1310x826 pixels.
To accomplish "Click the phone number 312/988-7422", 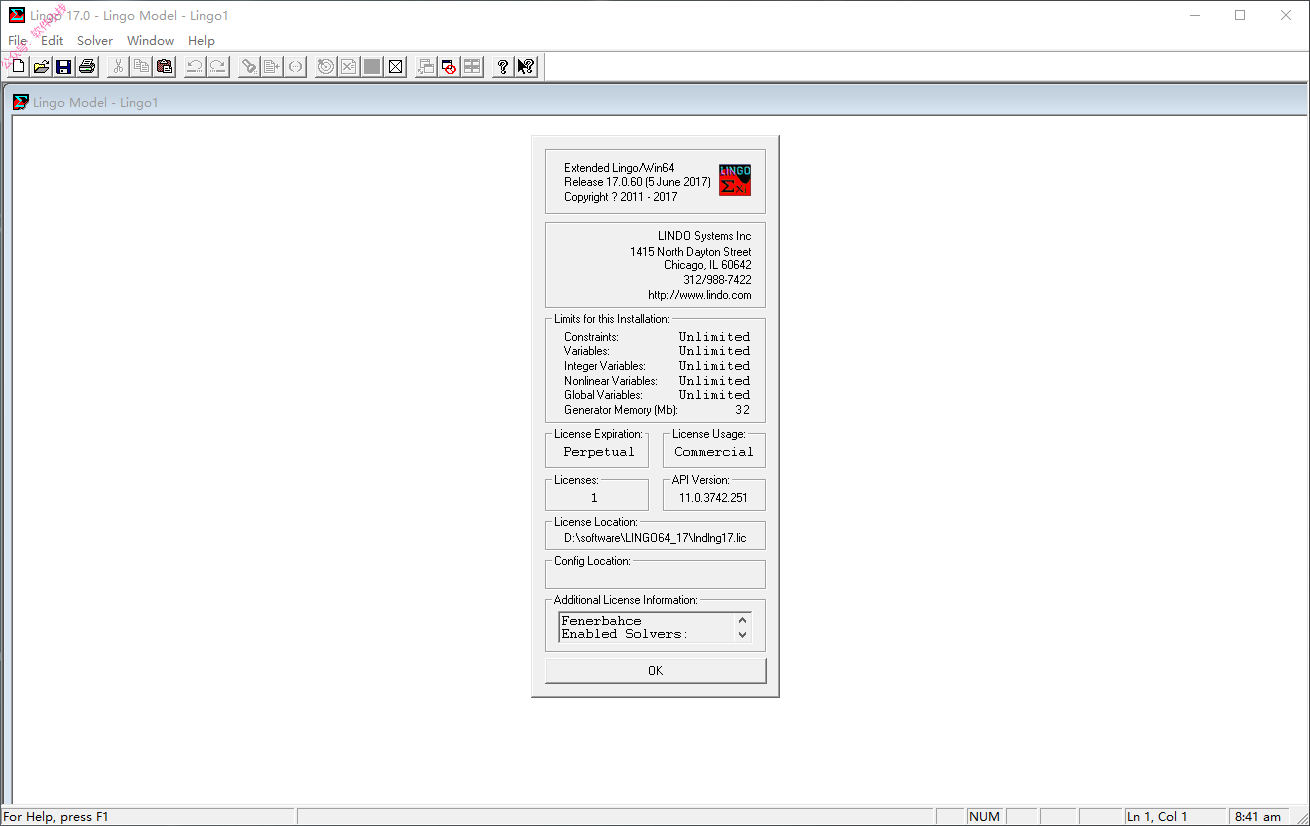I will point(717,280).
